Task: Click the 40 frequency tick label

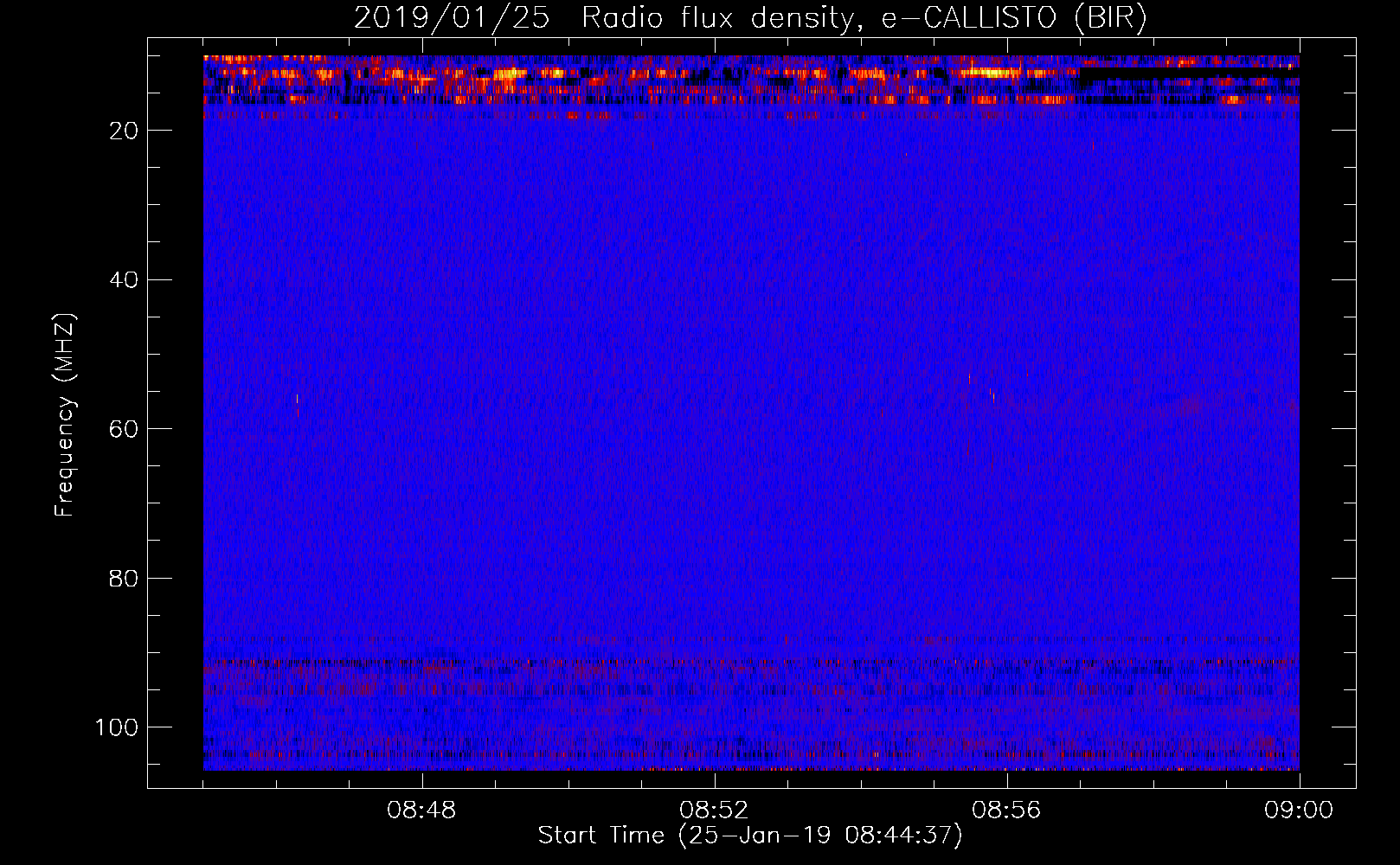Action: [x=124, y=280]
